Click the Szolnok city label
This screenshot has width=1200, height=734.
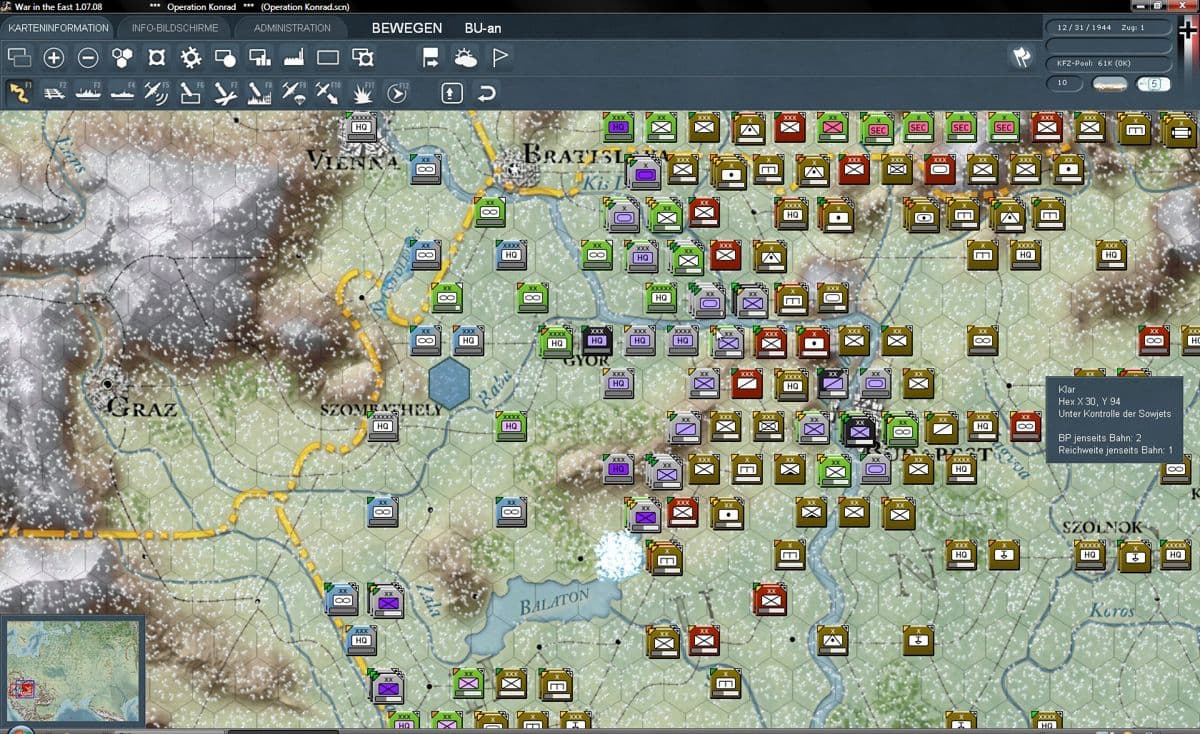point(1103,527)
